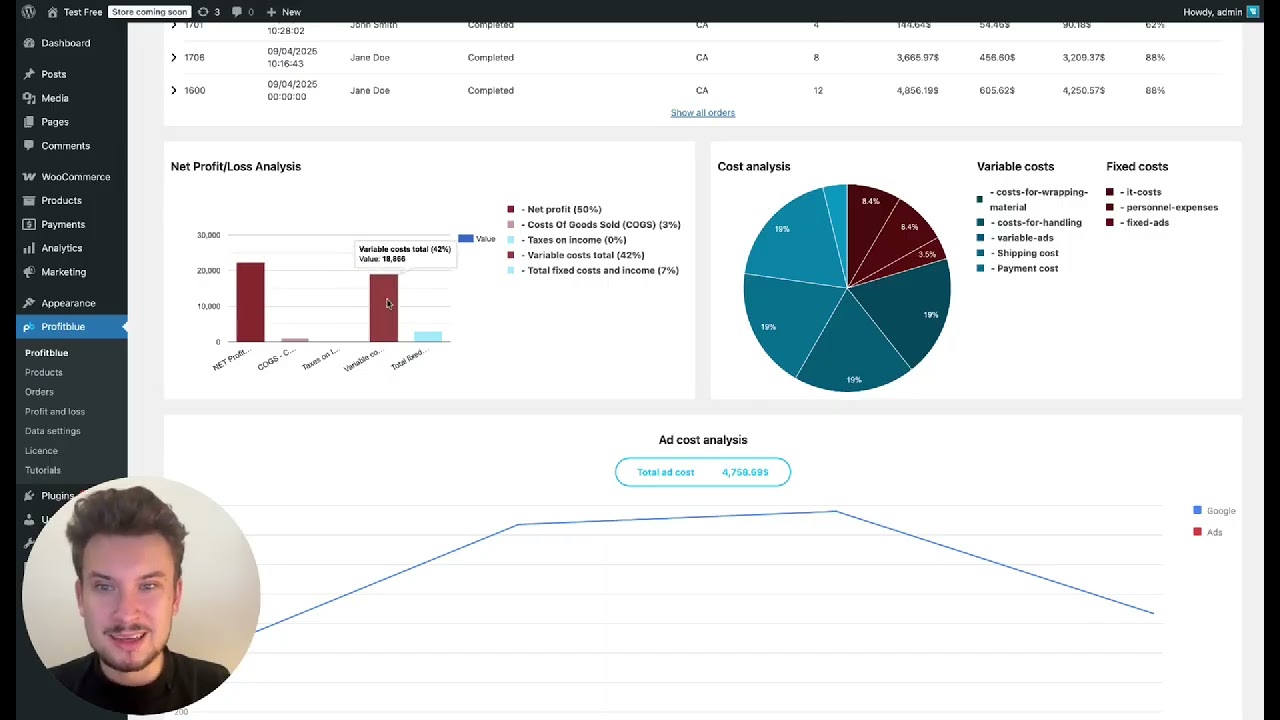Open the WordPress logo in admin bar
1280x720 pixels.
[27, 11]
